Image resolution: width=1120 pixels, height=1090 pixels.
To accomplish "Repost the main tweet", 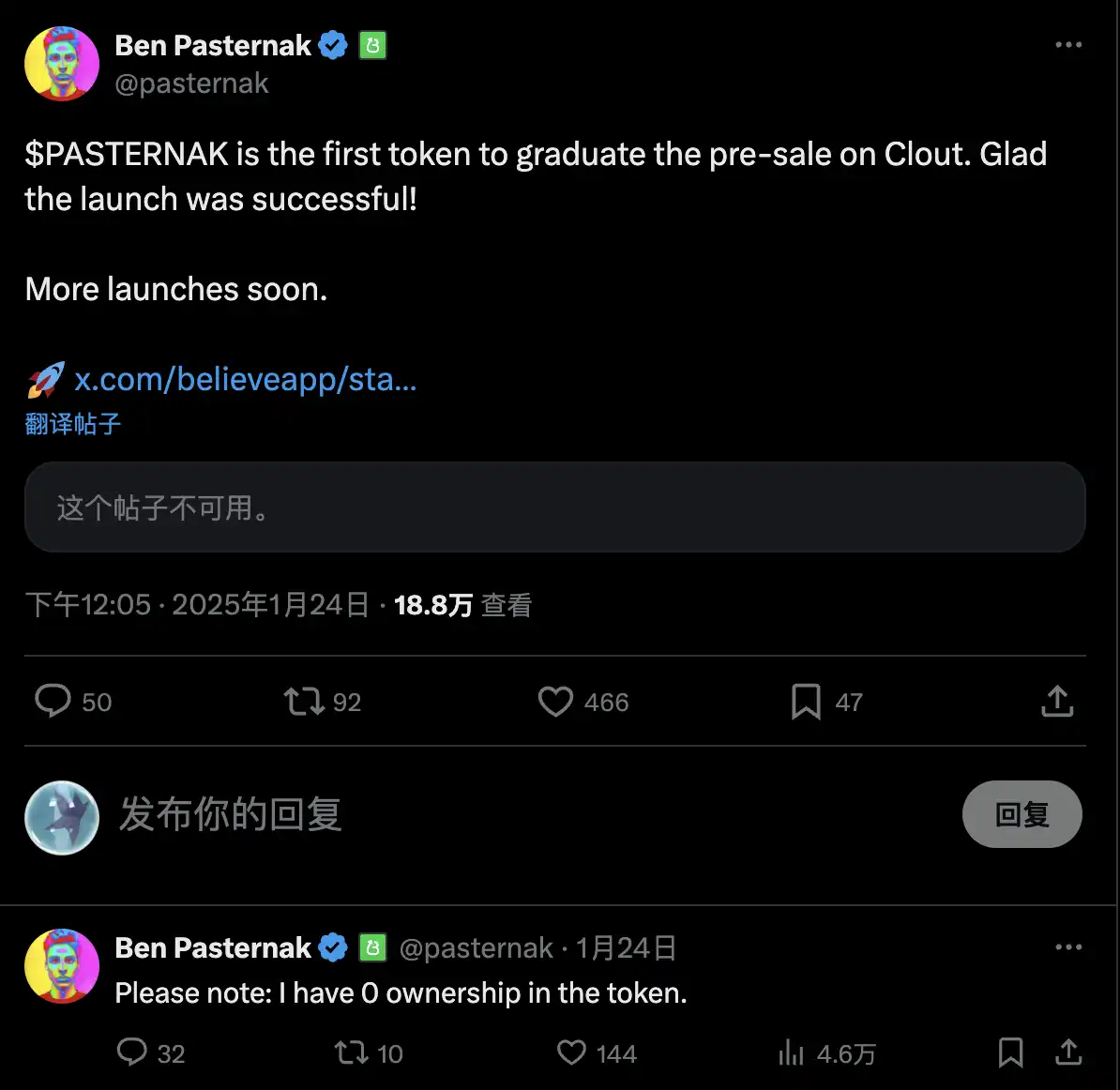I will 302,701.
